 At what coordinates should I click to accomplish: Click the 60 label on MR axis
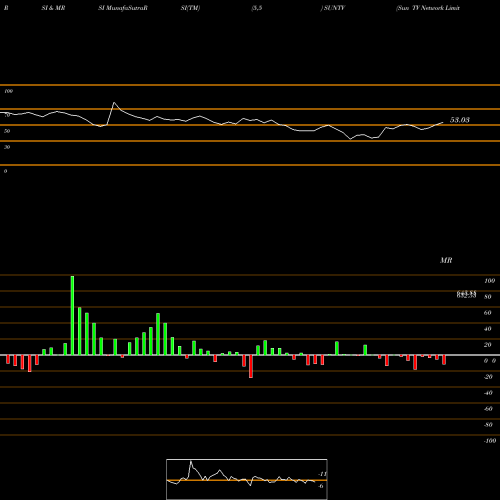point(487,313)
